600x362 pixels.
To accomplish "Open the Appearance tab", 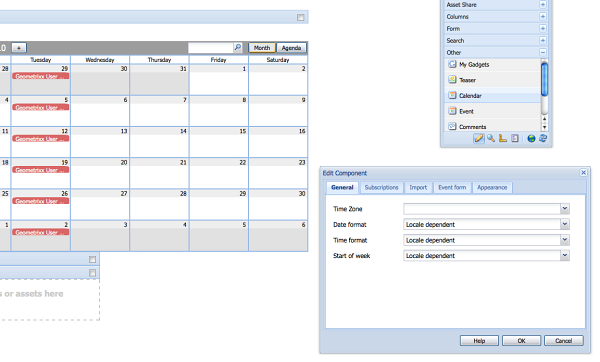I will [492, 188].
